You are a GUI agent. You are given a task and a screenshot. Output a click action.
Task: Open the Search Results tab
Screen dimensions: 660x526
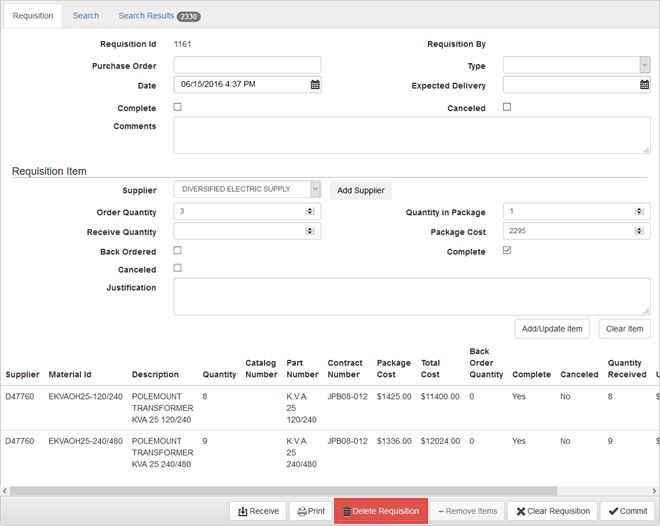coord(146,16)
